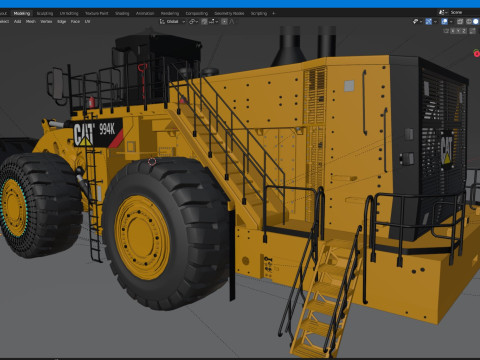Switch to the Texture Paint workspace
480x360 pixels.
(97, 13)
